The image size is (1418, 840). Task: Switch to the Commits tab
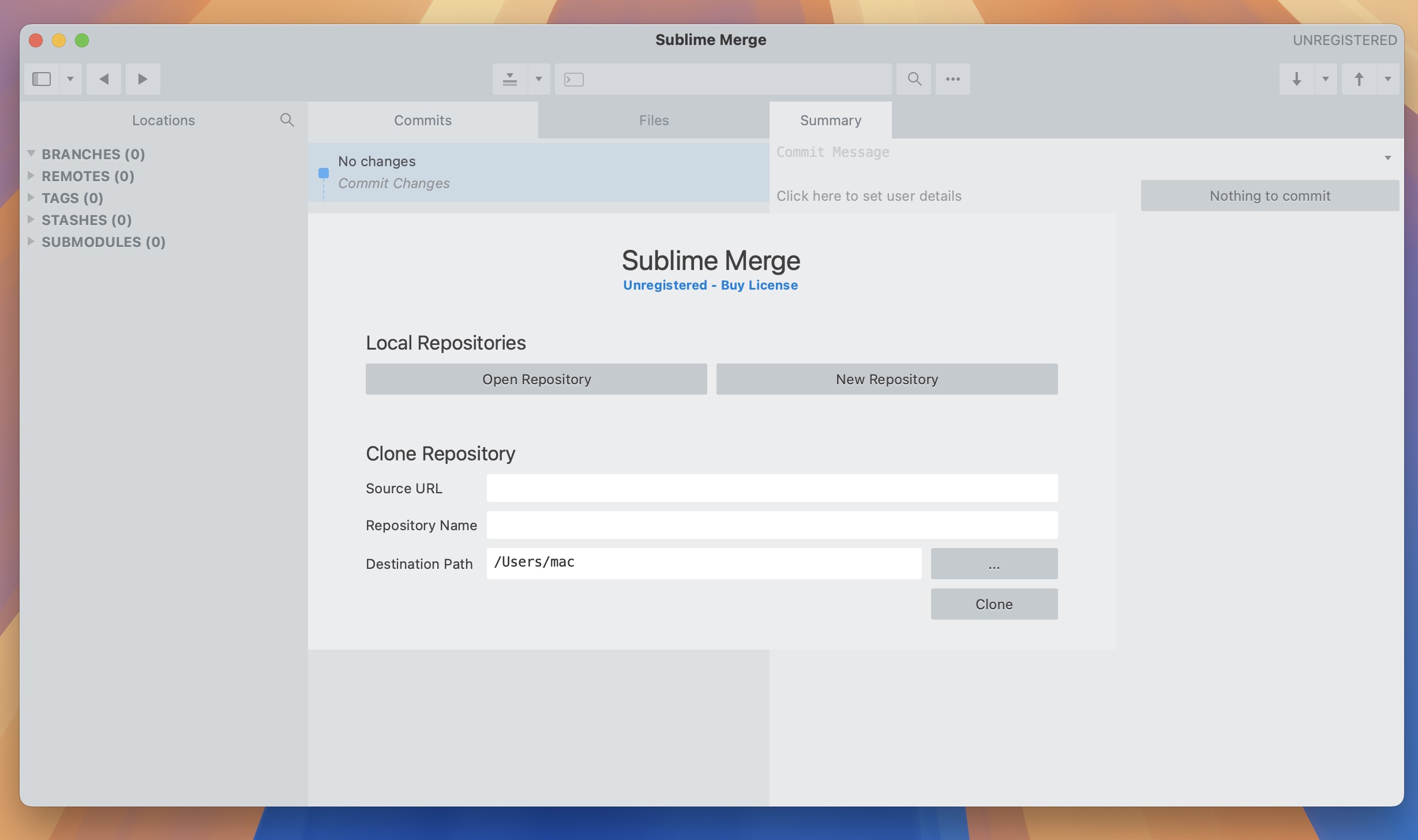click(x=423, y=120)
